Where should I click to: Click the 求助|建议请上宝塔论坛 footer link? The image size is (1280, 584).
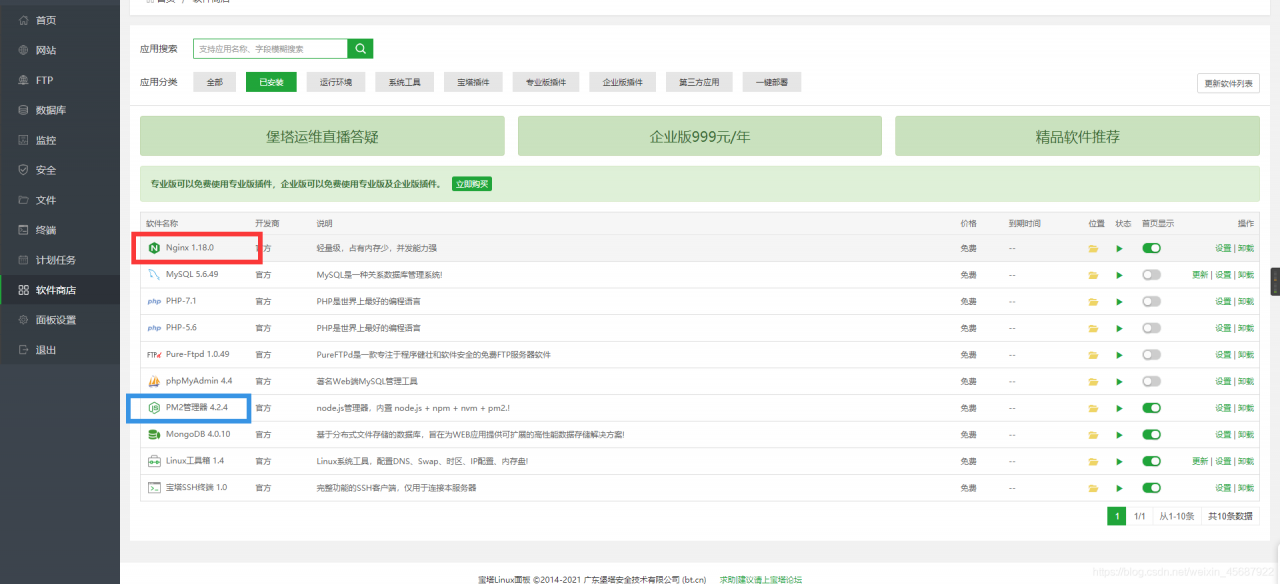(x=760, y=579)
